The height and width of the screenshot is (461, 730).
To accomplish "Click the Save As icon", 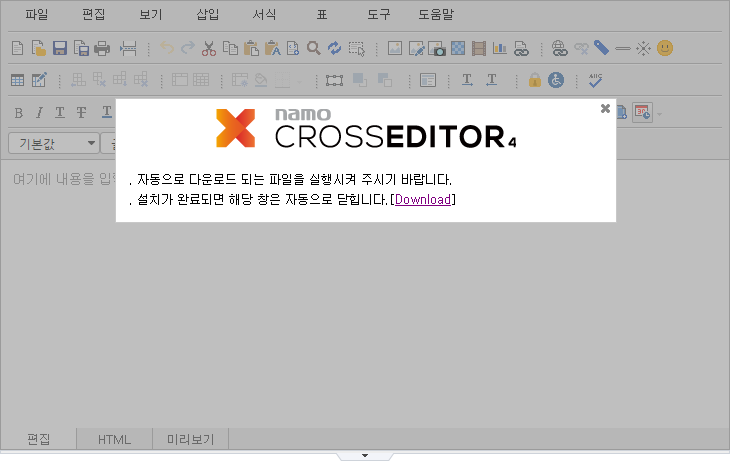I will pyautogui.click(x=81, y=48).
